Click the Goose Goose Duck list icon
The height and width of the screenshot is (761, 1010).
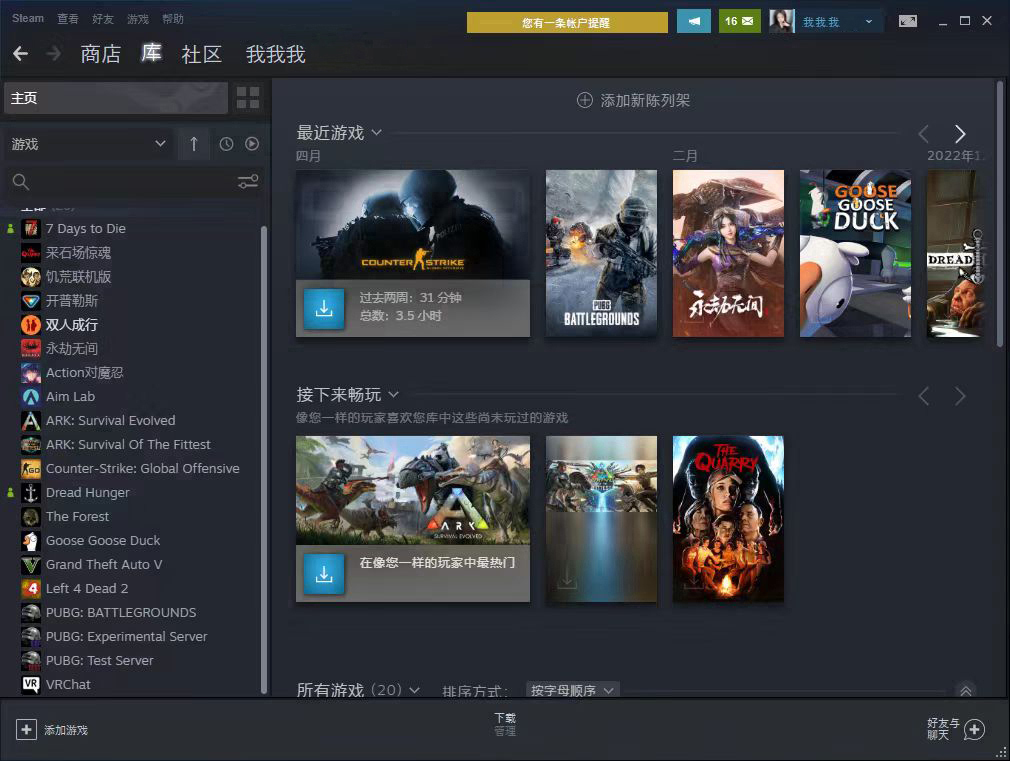(30, 541)
